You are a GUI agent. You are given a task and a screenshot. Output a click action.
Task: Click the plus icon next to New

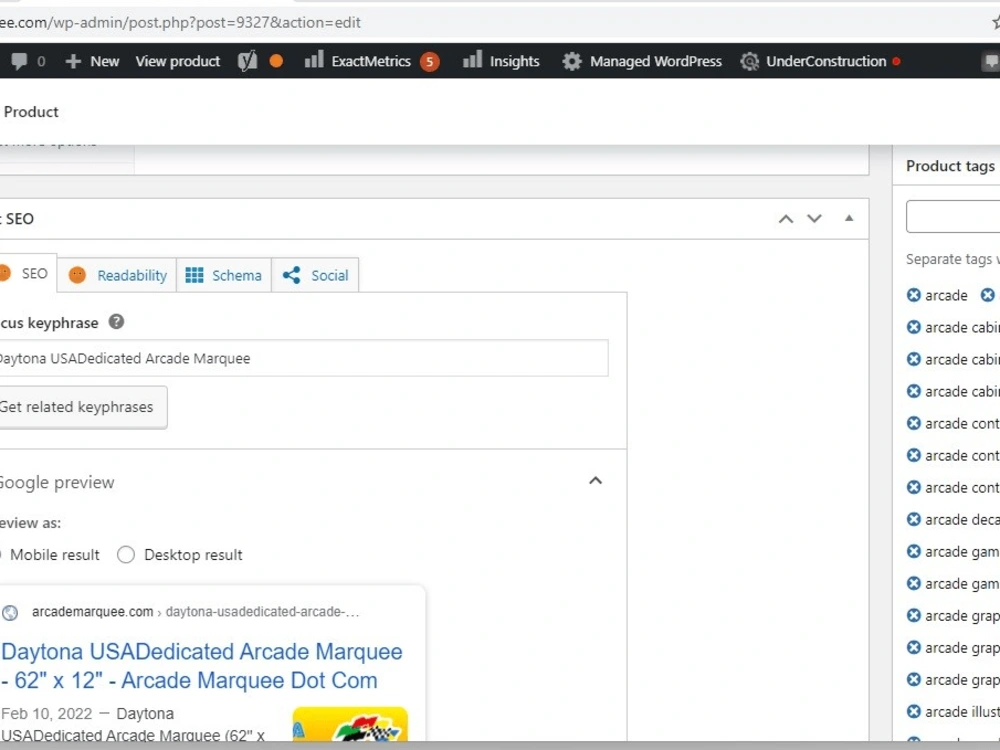(73, 61)
